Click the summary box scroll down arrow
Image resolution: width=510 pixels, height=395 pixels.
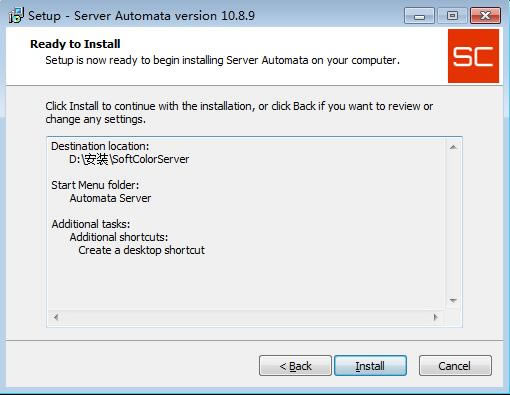coord(453,300)
